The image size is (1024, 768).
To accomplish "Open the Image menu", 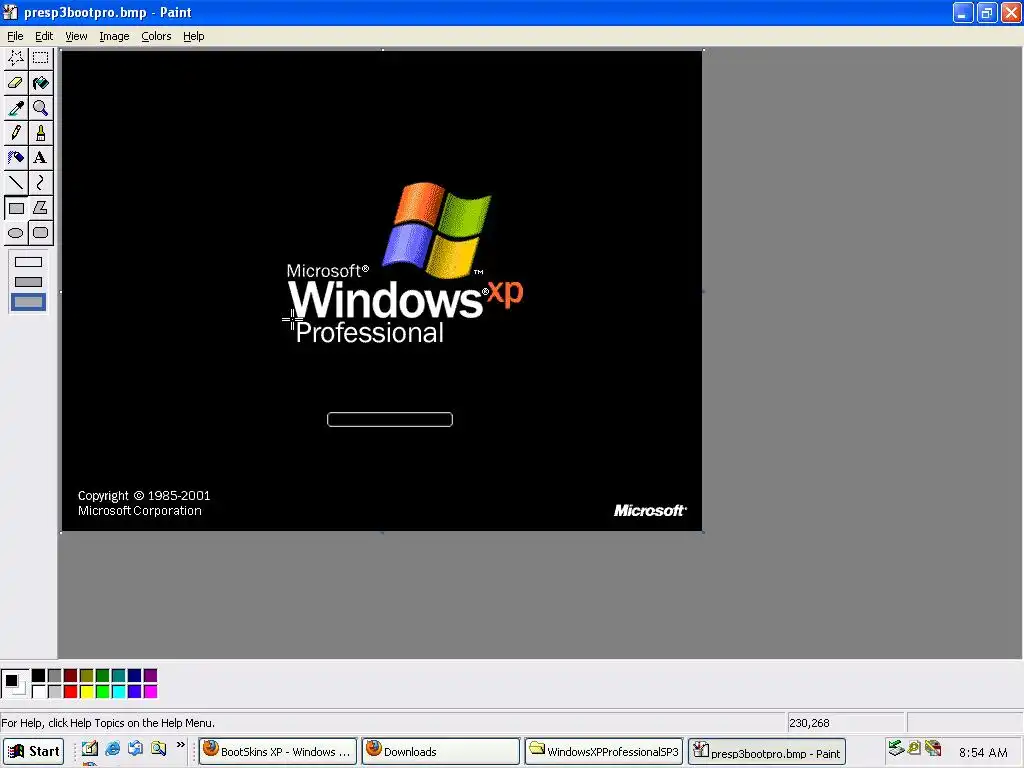I will coord(114,36).
